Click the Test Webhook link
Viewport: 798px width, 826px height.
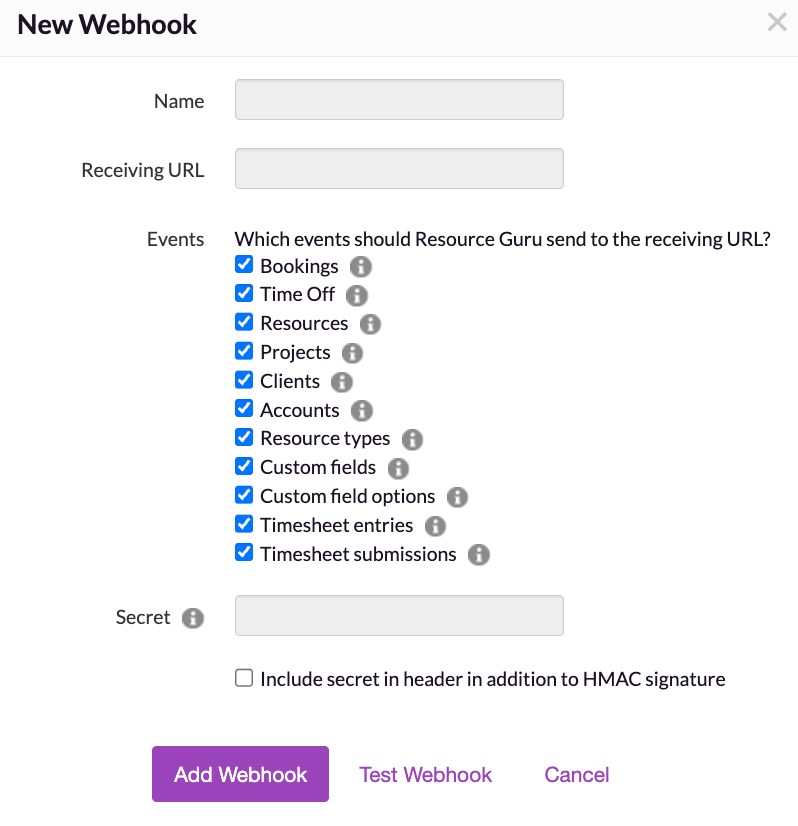[x=426, y=775]
